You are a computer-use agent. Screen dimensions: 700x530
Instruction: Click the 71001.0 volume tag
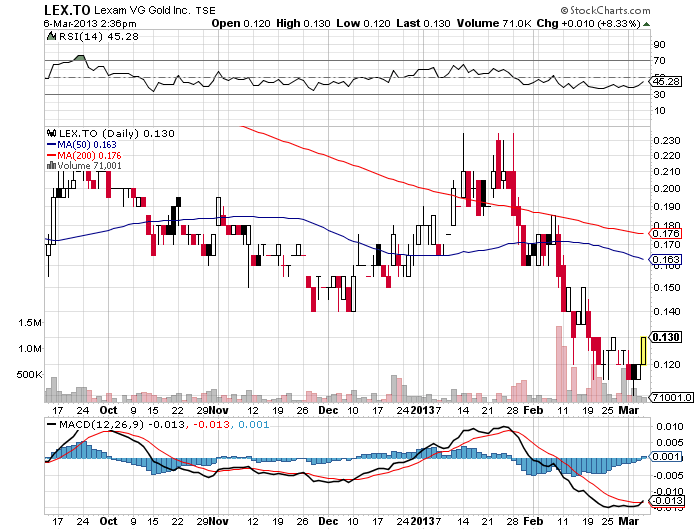(x=671, y=397)
